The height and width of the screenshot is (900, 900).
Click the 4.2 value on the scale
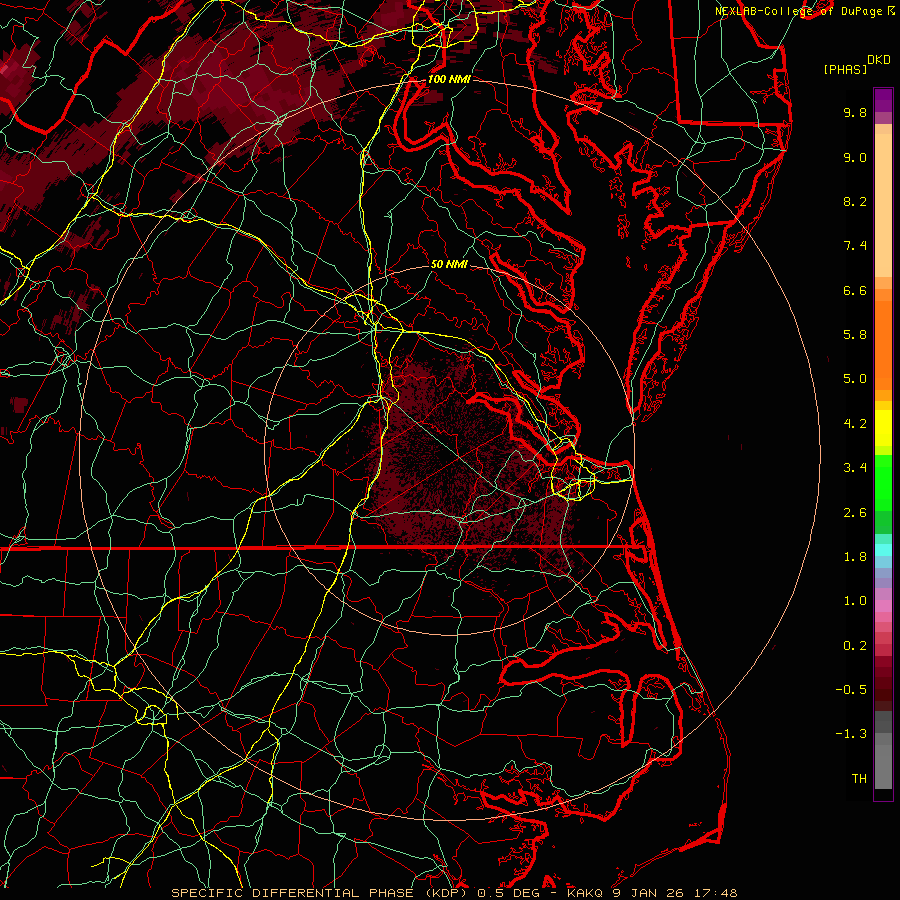point(855,424)
